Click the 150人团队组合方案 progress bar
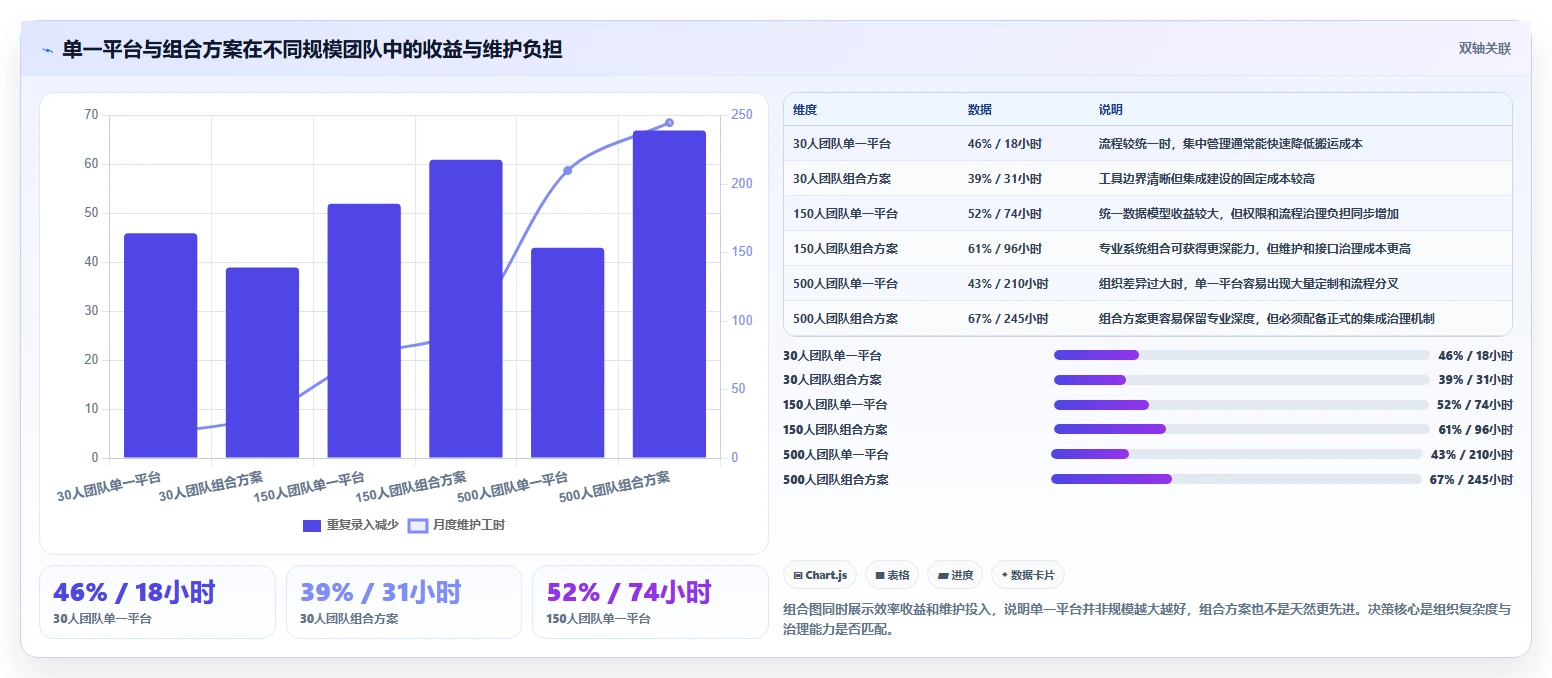Viewport: 1552px width, 678px height. (x=1241, y=430)
